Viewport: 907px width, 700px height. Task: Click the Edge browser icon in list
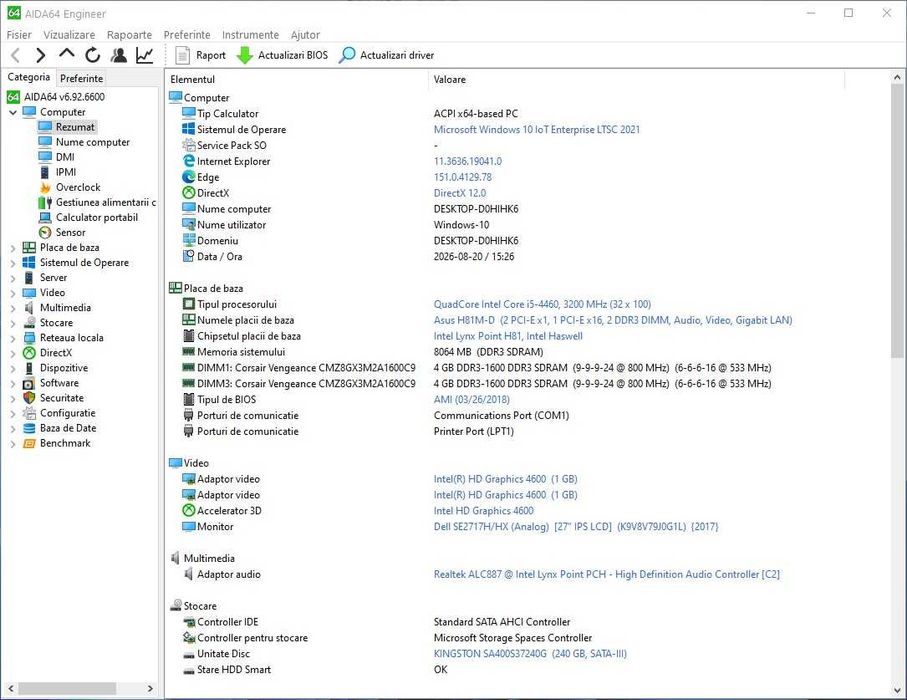click(x=189, y=177)
